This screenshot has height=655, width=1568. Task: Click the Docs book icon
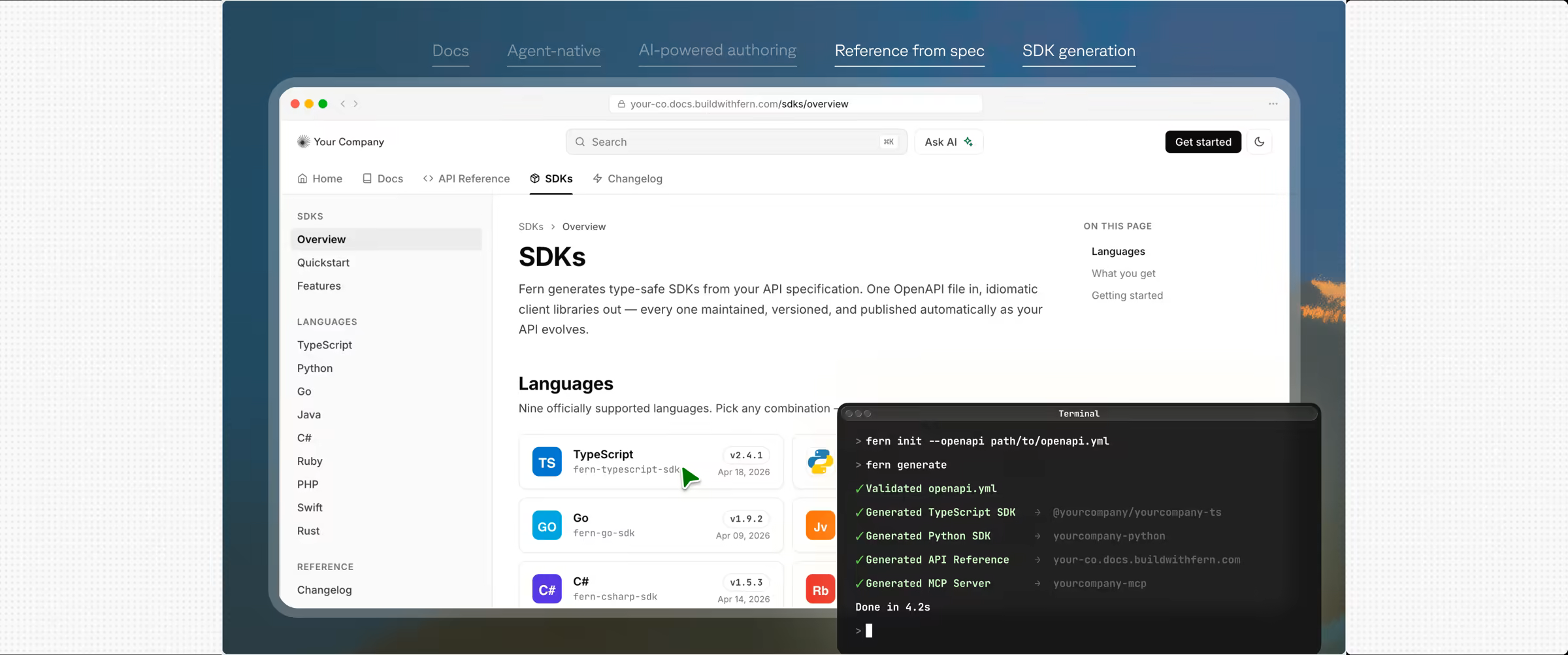pos(367,178)
